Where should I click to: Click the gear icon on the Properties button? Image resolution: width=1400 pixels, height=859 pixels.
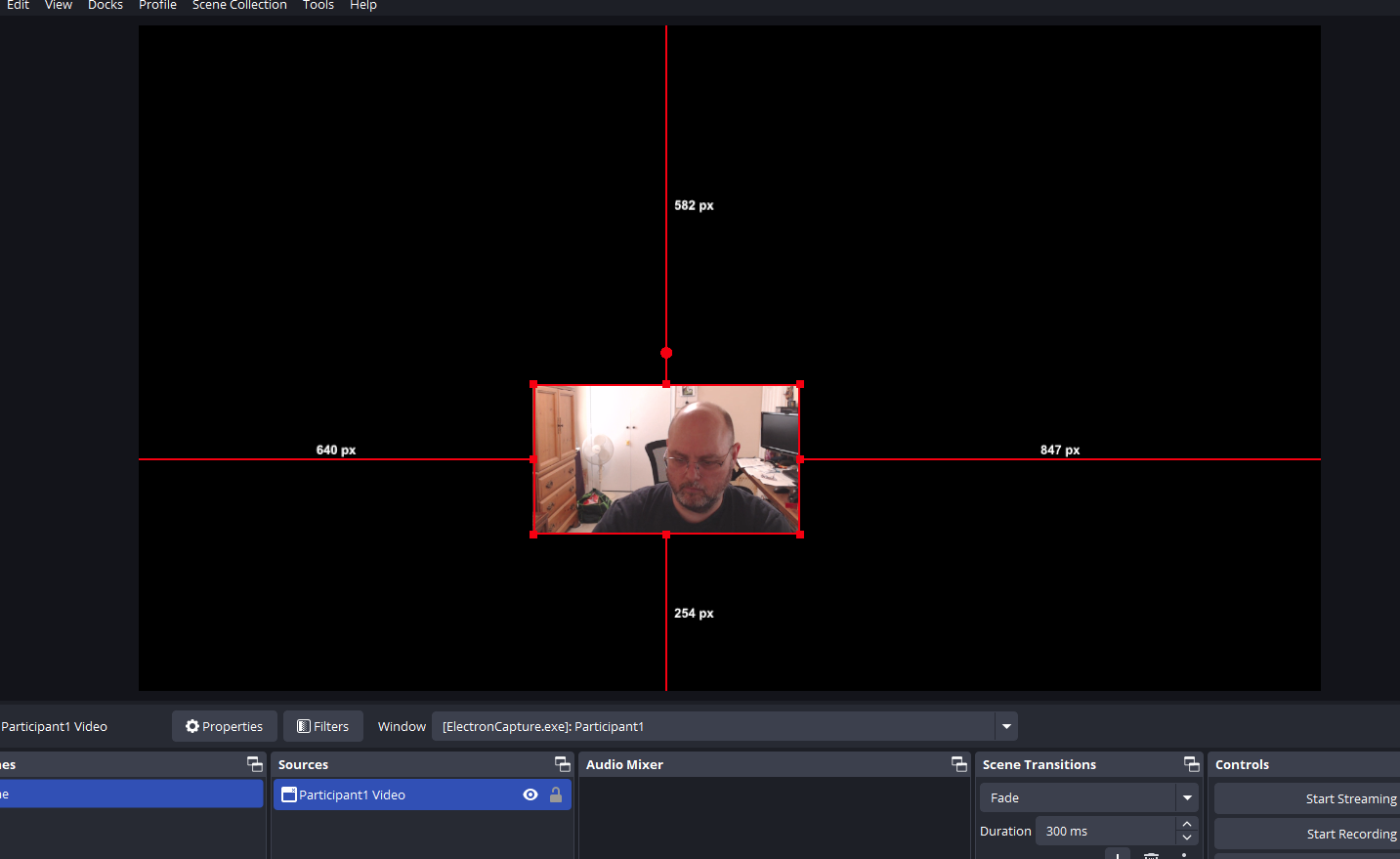(x=192, y=726)
